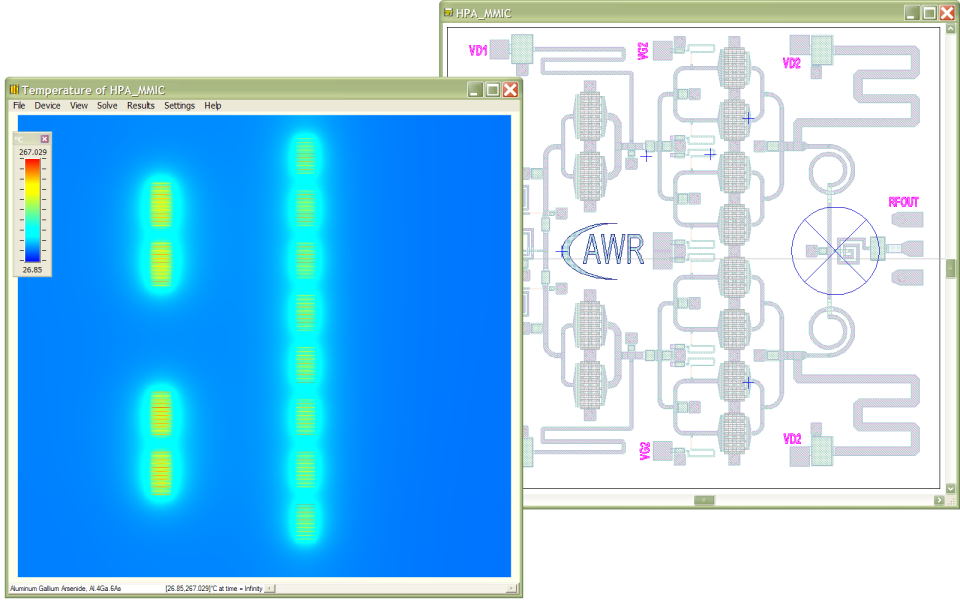960x600 pixels.
Task: Open the Results menu
Action: point(140,105)
